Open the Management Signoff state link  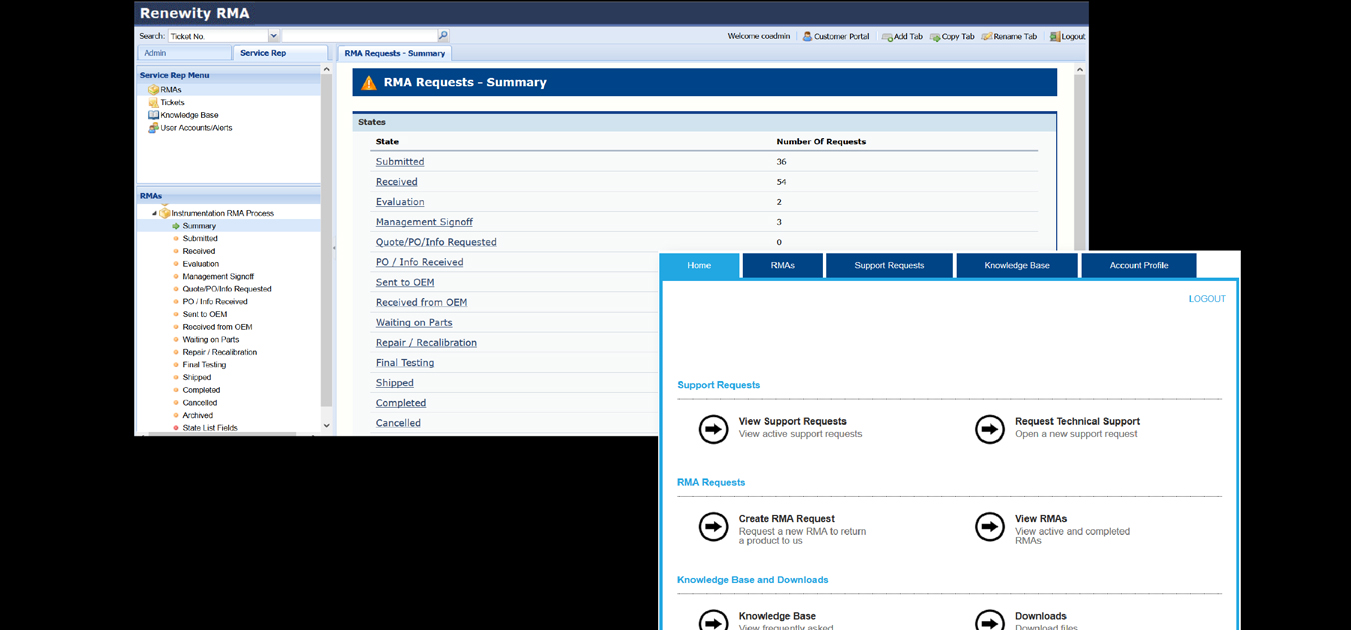click(424, 222)
